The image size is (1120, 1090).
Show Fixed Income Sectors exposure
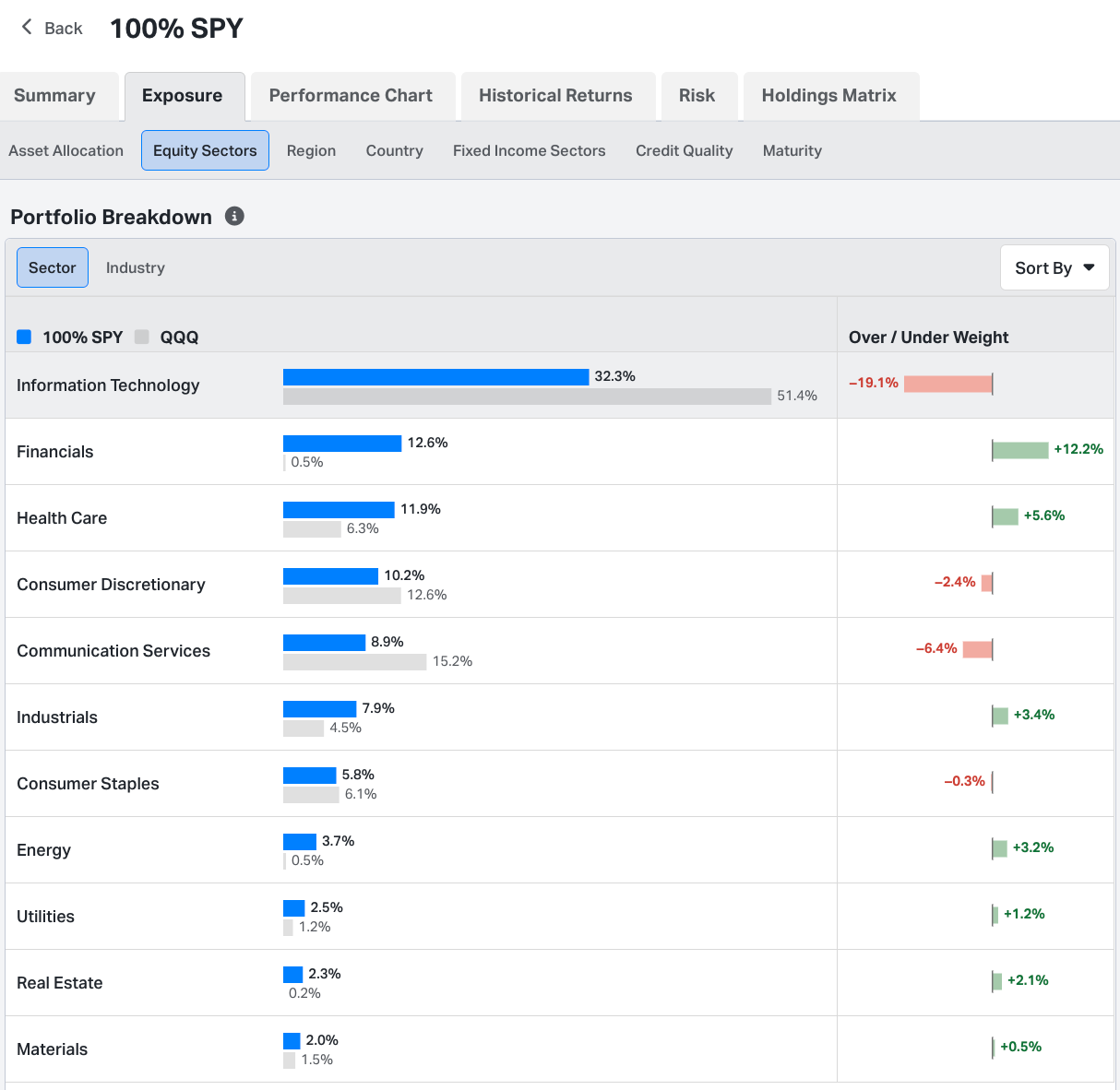point(530,150)
